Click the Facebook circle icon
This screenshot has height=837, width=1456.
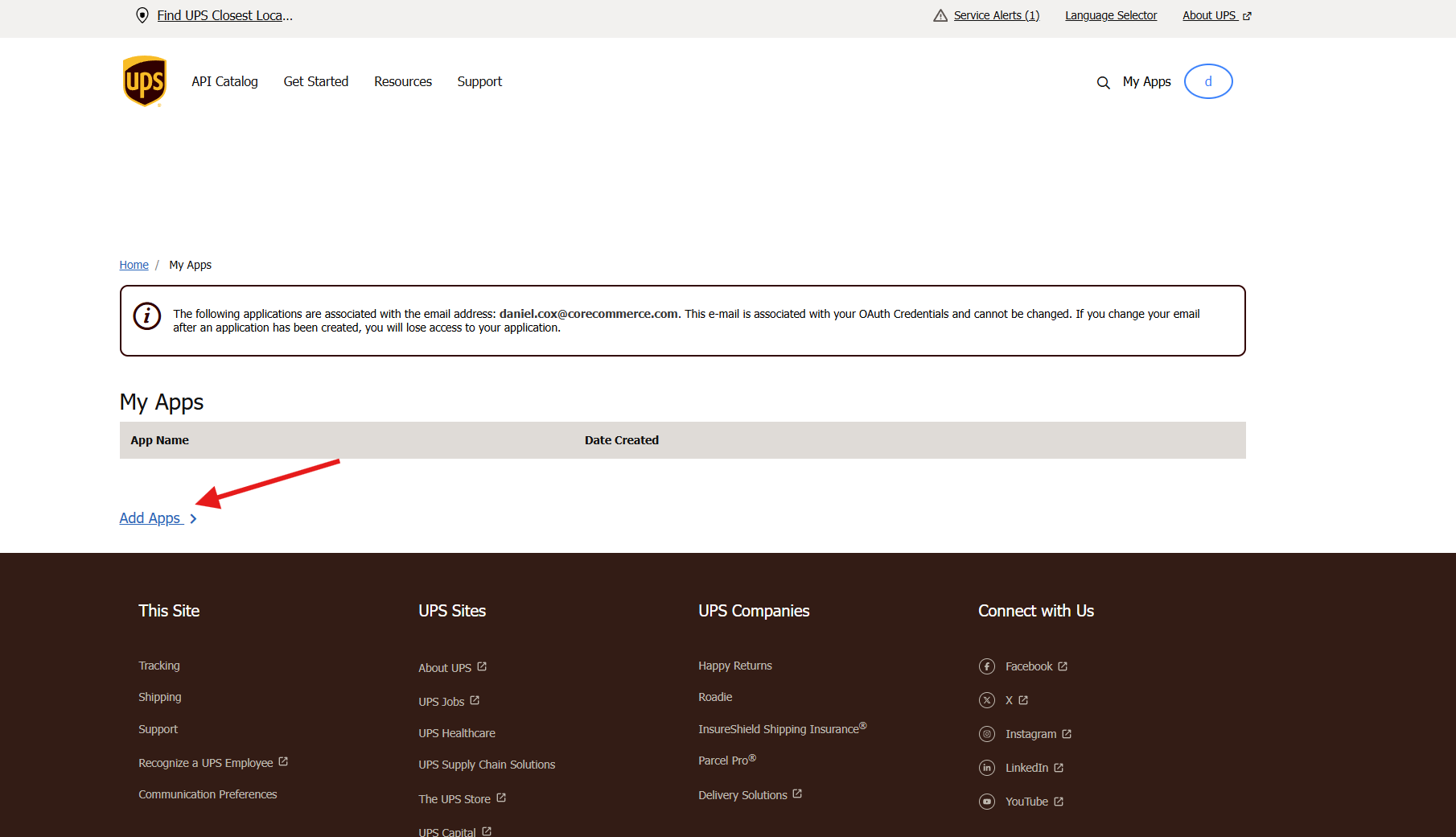point(987,666)
